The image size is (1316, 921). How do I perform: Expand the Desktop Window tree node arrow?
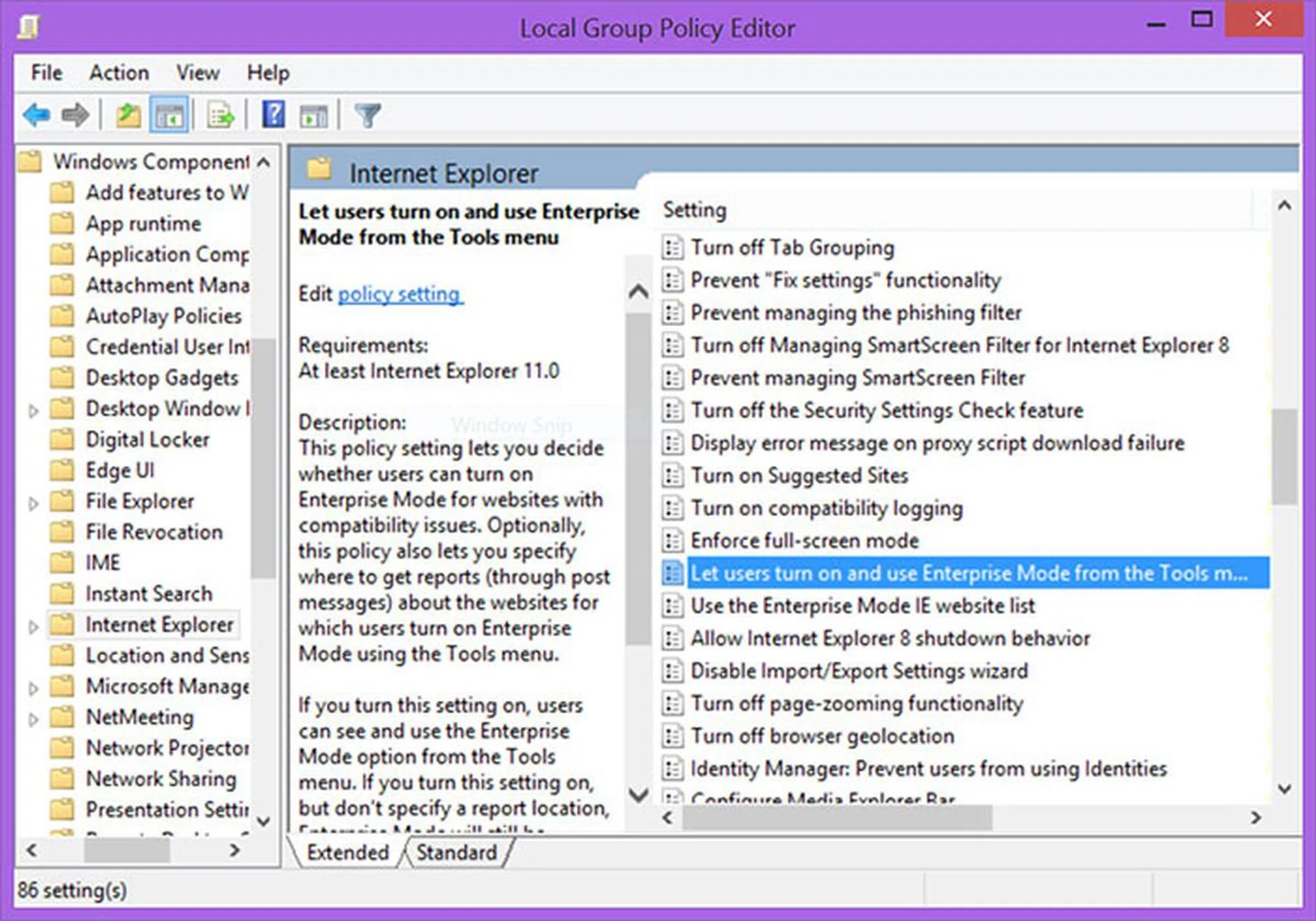[33, 410]
